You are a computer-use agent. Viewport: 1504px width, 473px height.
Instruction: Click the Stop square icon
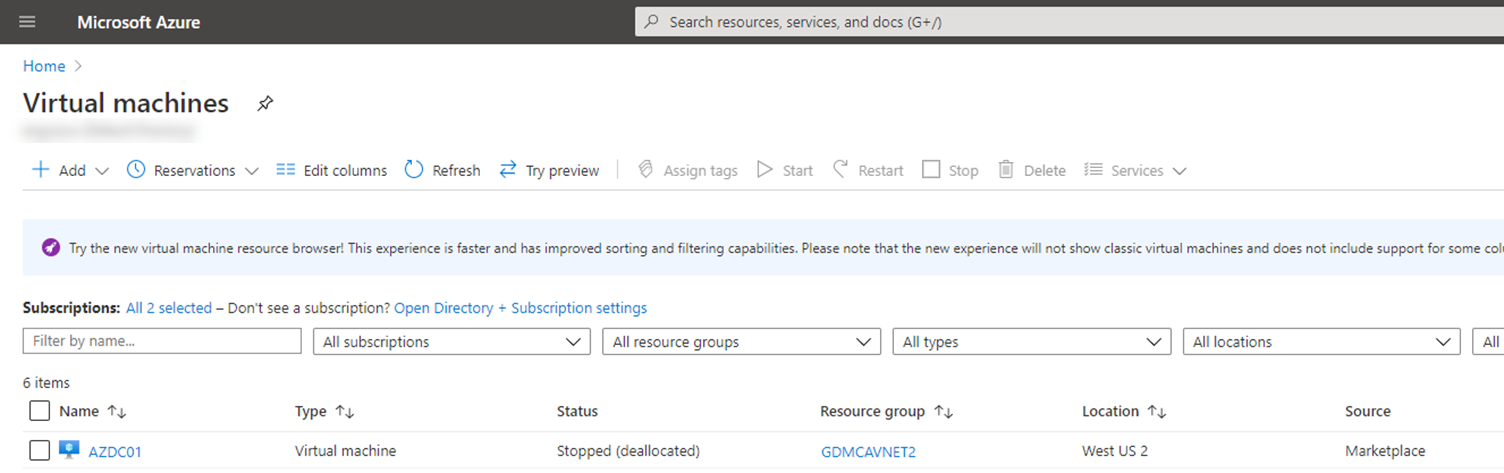click(x=931, y=170)
